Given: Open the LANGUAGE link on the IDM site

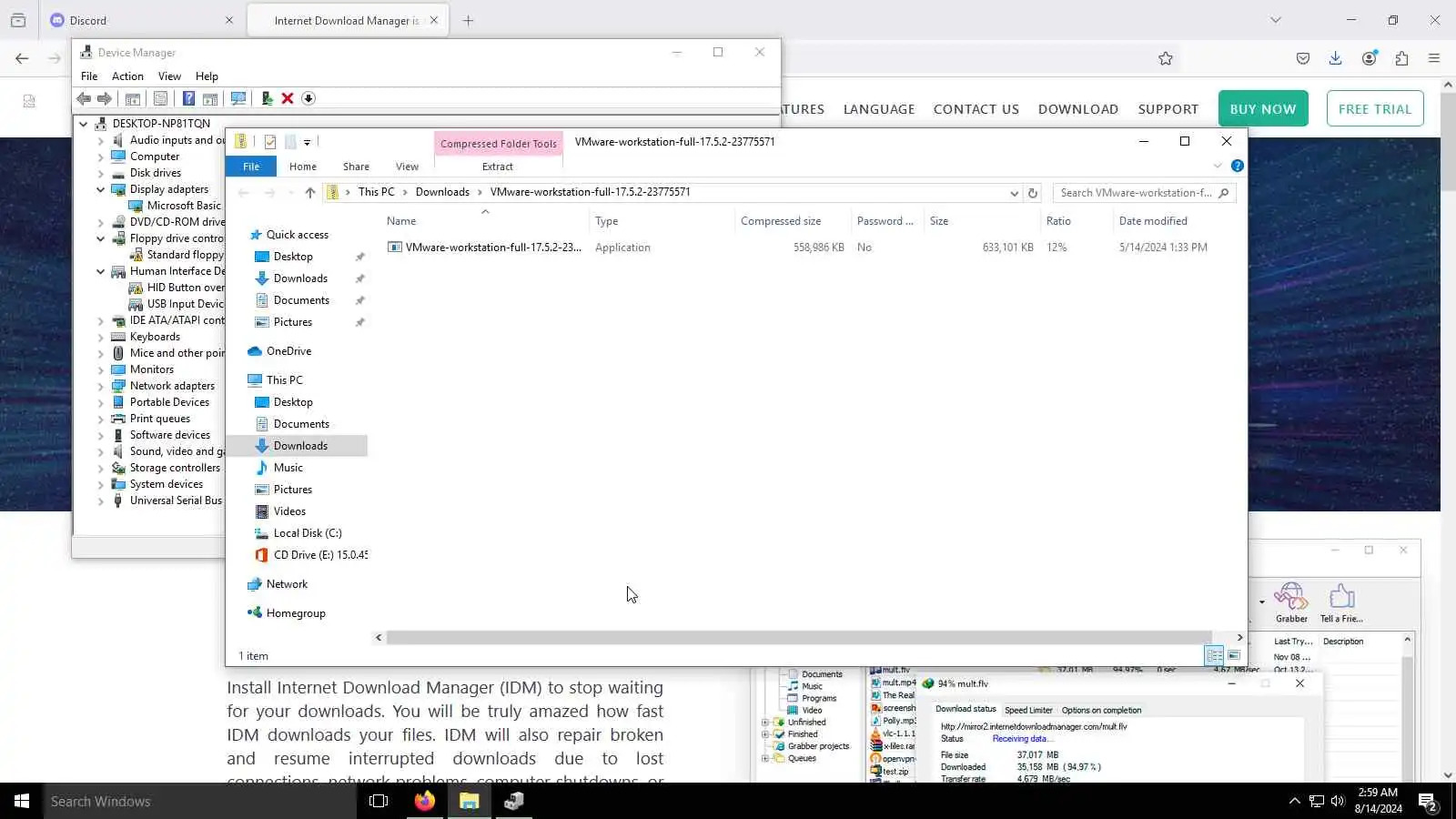Looking at the screenshot, I should point(879,109).
